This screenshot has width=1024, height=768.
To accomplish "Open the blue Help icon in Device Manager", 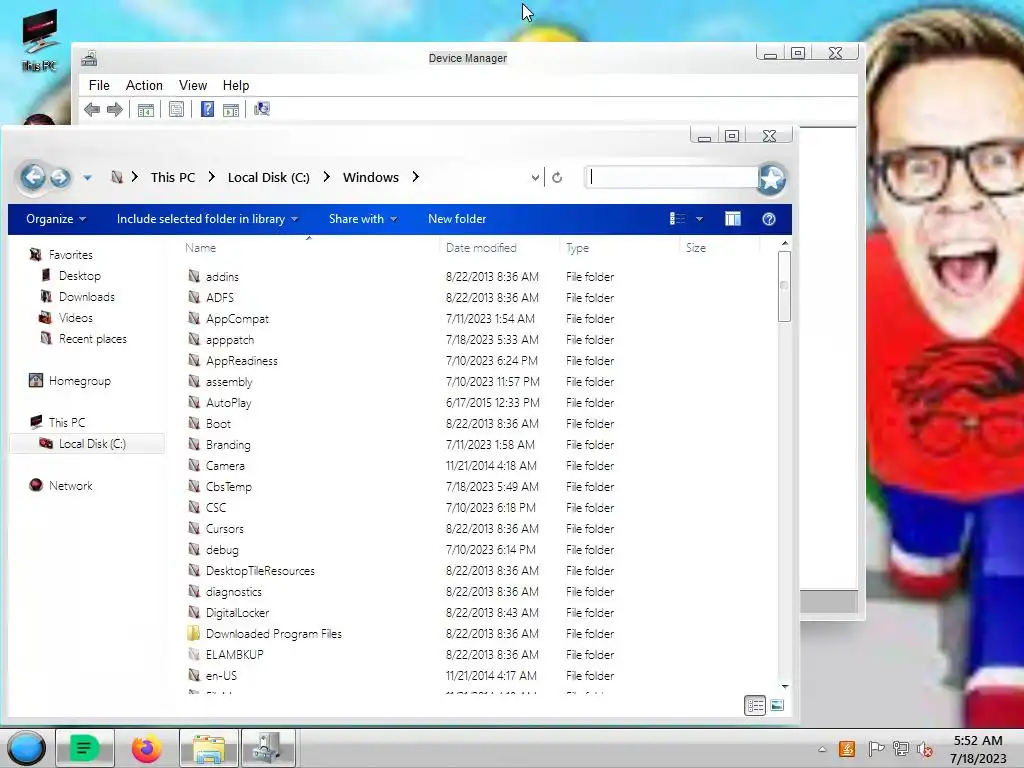I will coord(207,110).
